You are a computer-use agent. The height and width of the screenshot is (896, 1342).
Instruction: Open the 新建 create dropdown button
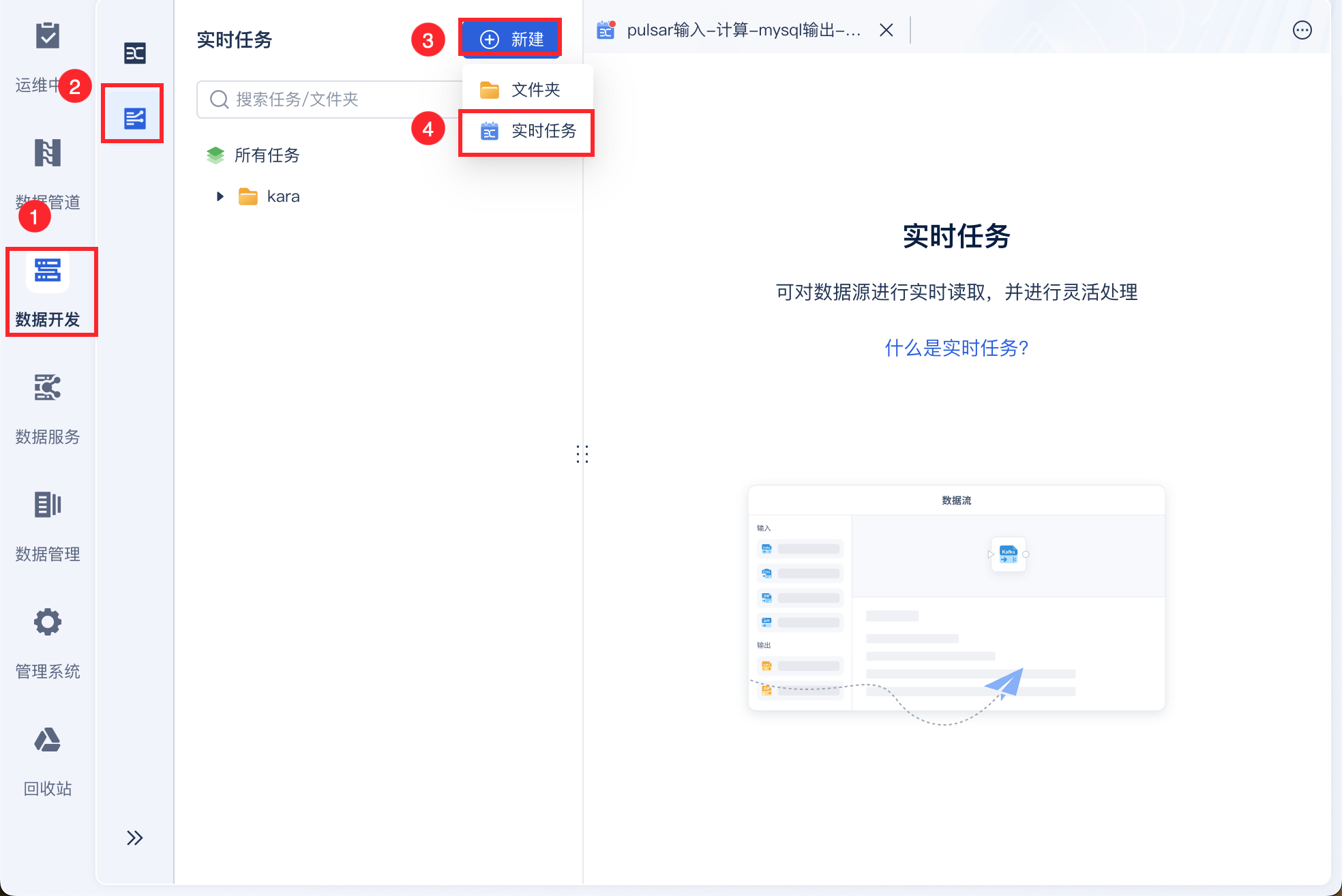click(x=511, y=39)
